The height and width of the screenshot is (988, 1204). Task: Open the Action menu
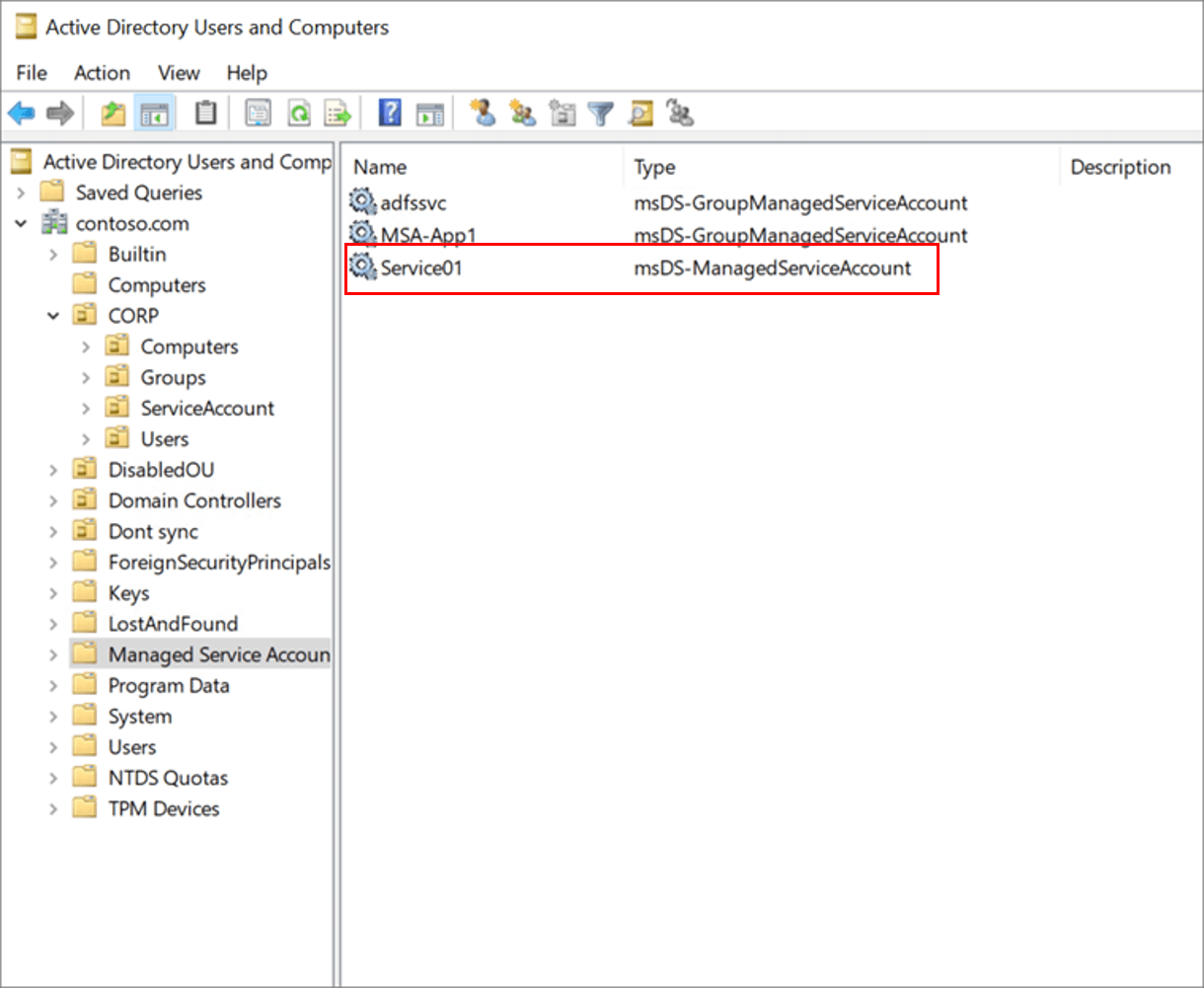click(x=102, y=72)
